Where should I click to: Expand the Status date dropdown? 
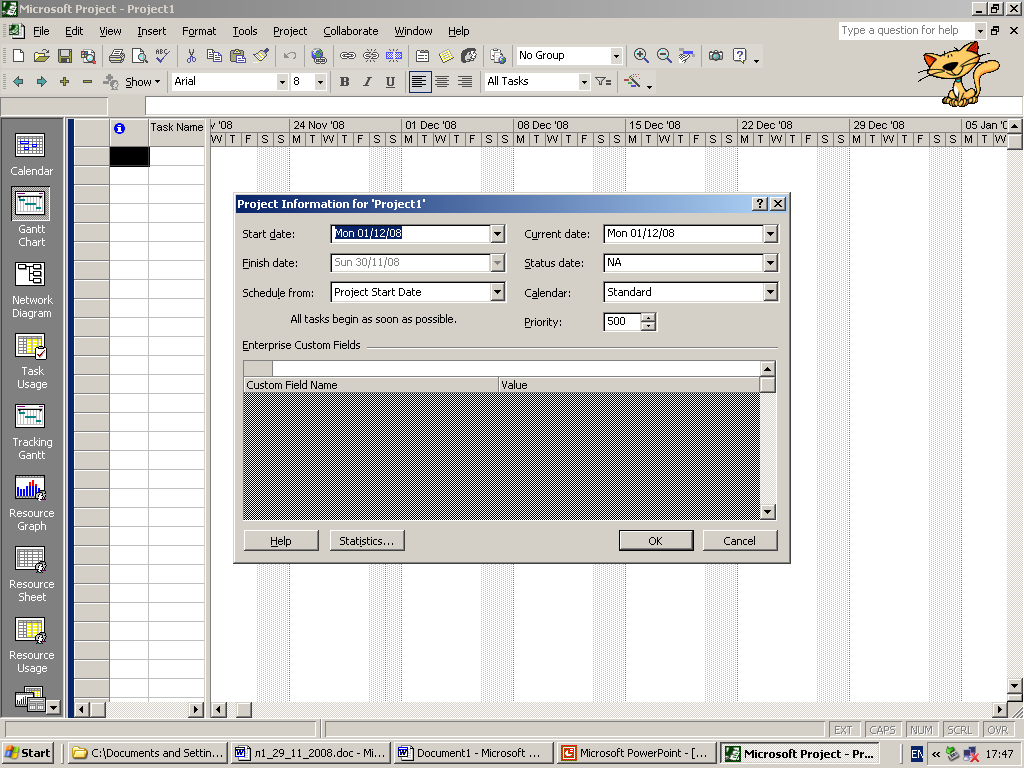click(771, 263)
